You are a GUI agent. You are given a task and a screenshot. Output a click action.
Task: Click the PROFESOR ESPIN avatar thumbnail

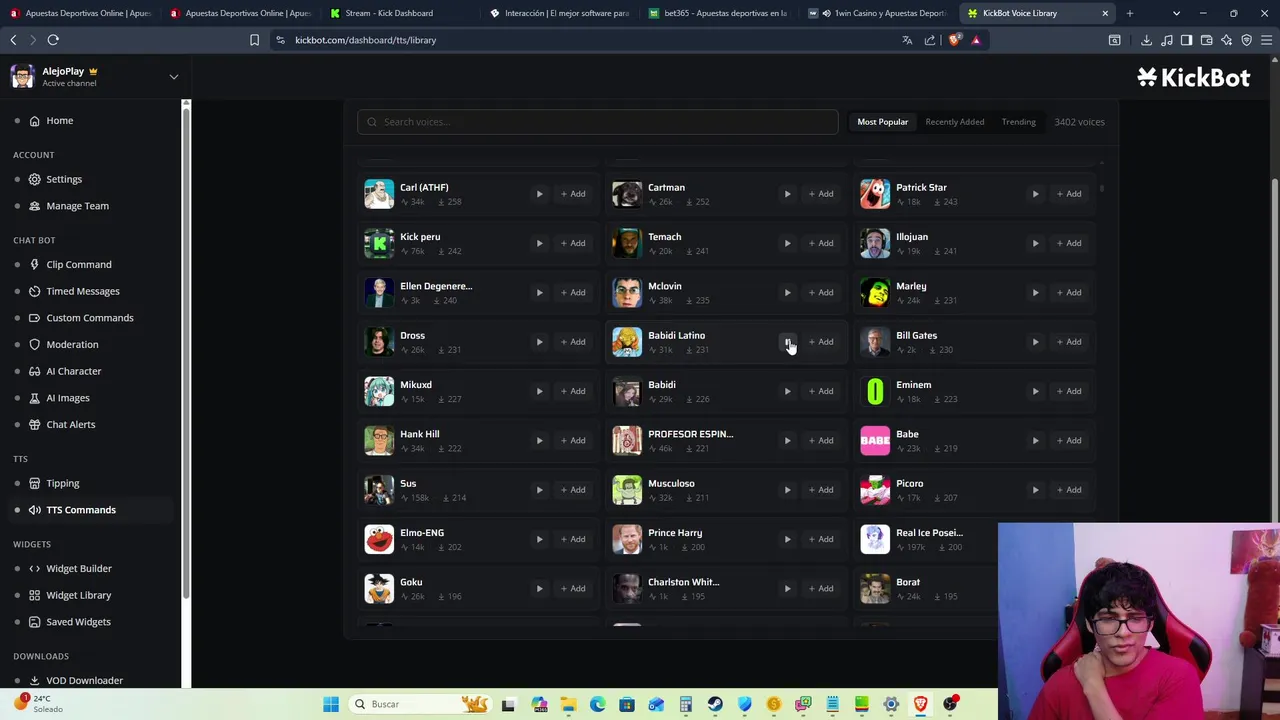pos(627,440)
